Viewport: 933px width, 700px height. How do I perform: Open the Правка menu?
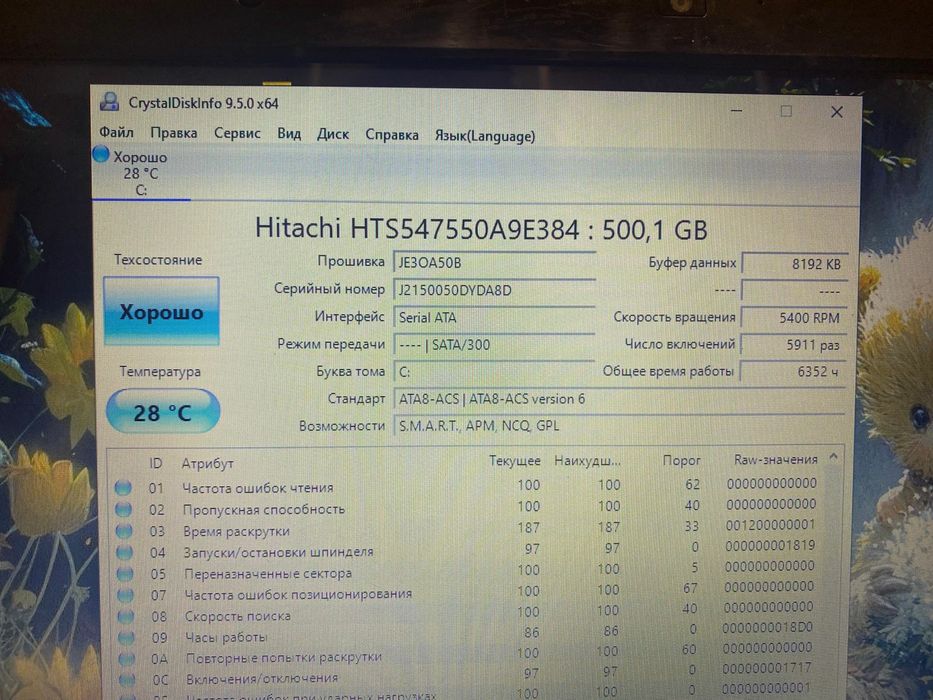pos(173,132)
